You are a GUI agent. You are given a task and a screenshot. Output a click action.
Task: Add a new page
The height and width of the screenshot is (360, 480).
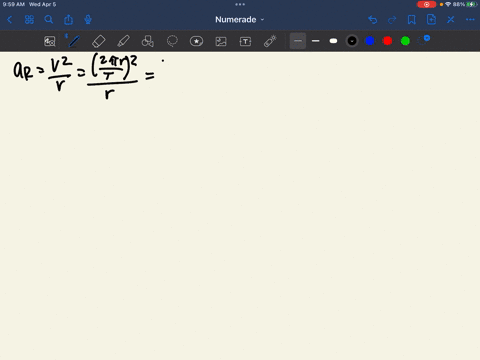coord(431,20)
